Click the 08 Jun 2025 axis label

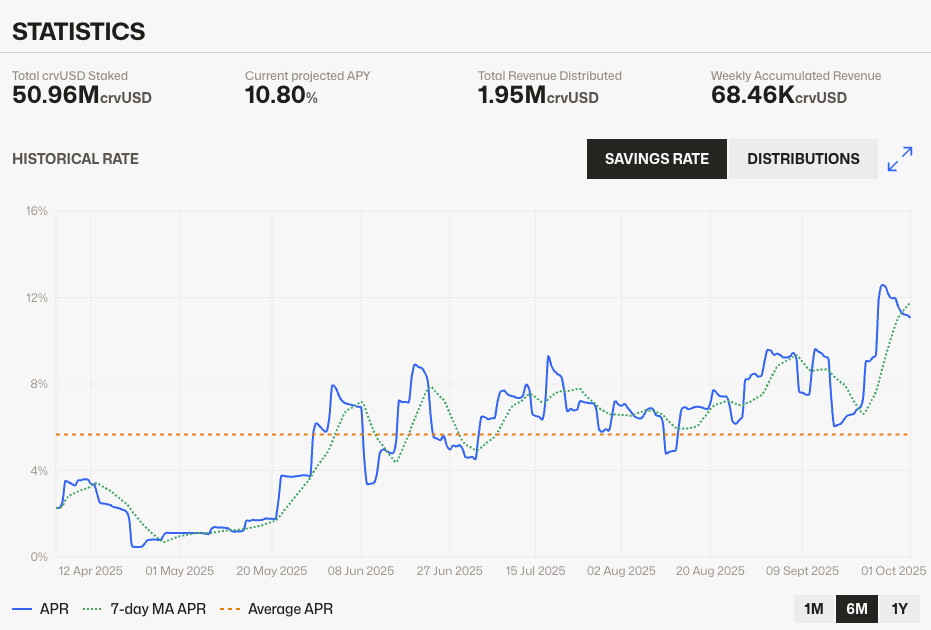(x=362, y=571)
